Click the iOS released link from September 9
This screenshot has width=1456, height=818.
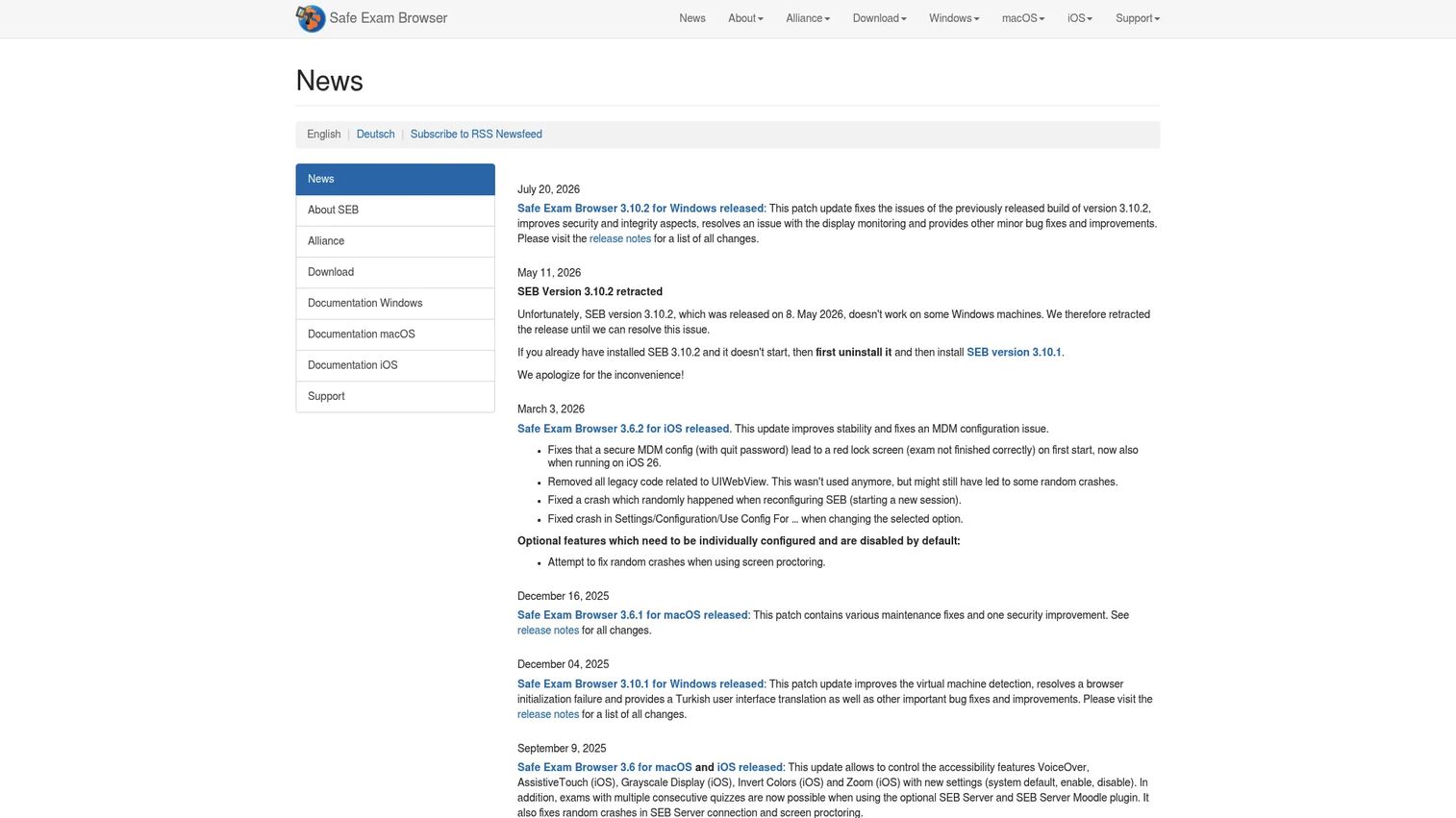750,768
